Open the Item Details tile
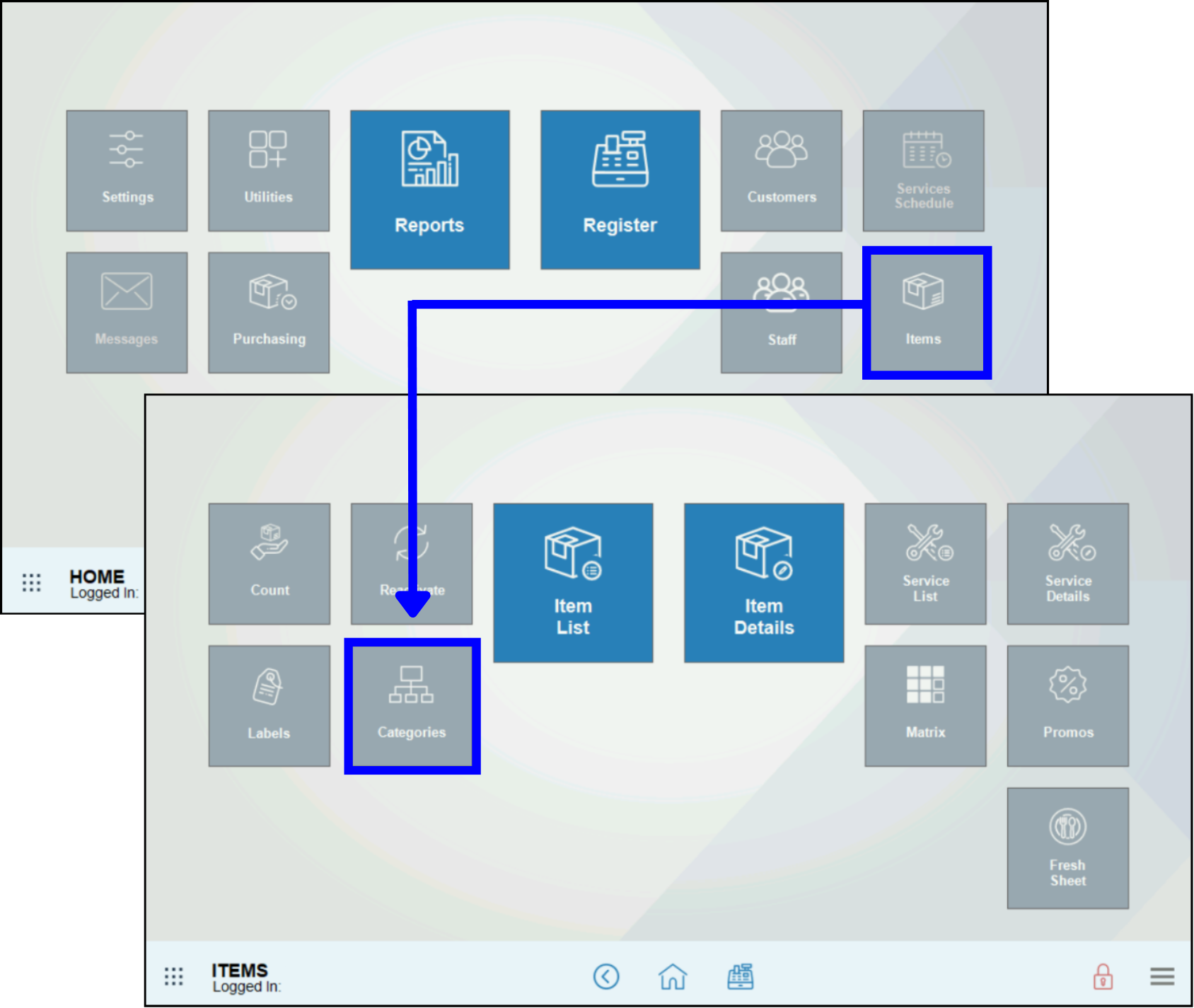Screen dimensions: 1194x1008 click(x=763, y=583)
